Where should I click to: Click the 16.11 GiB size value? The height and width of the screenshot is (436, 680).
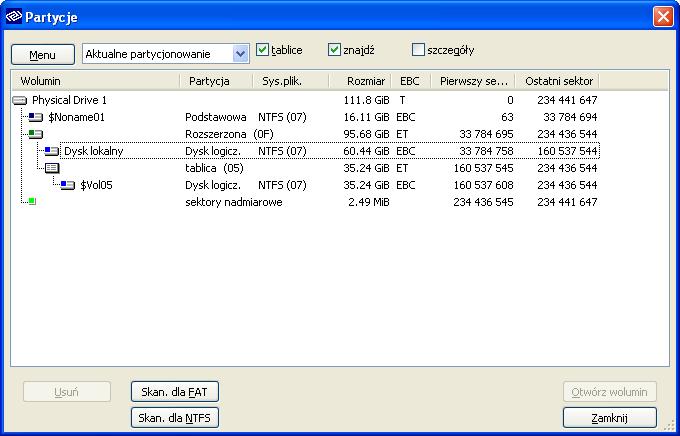(x=366, y=118)
